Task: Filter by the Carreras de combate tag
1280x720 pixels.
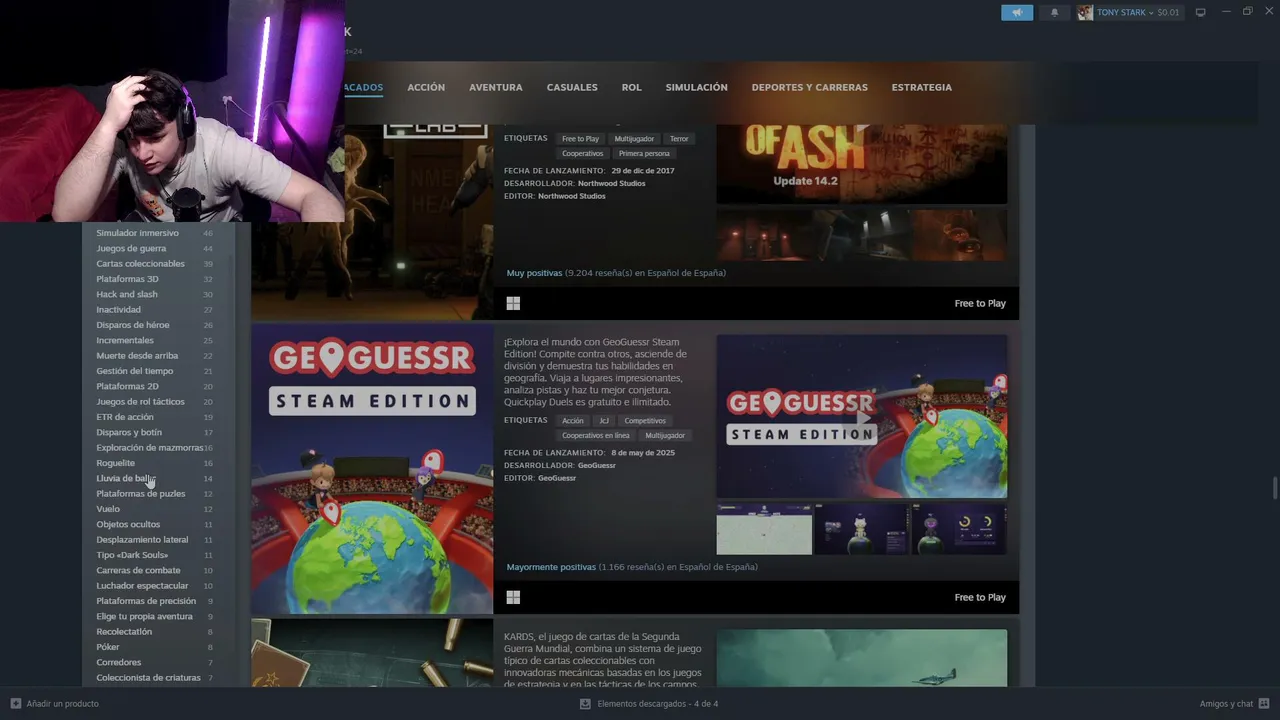Action: [x=138, y=570]
